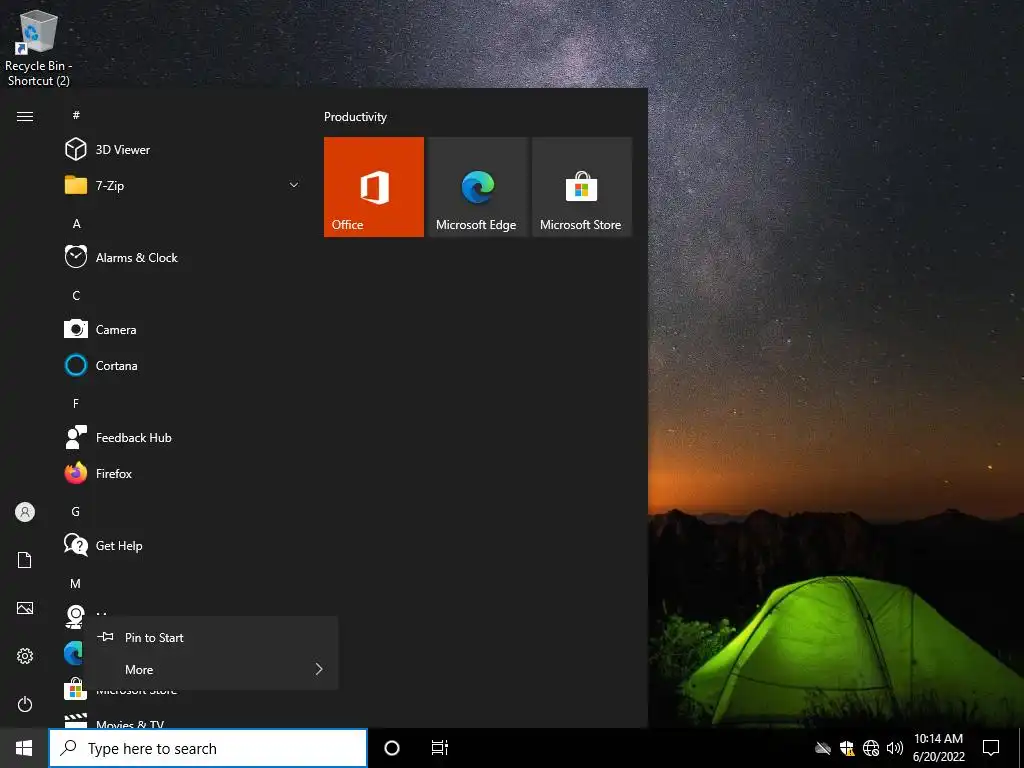Click the letter F section header

click(x=76, y=404)
